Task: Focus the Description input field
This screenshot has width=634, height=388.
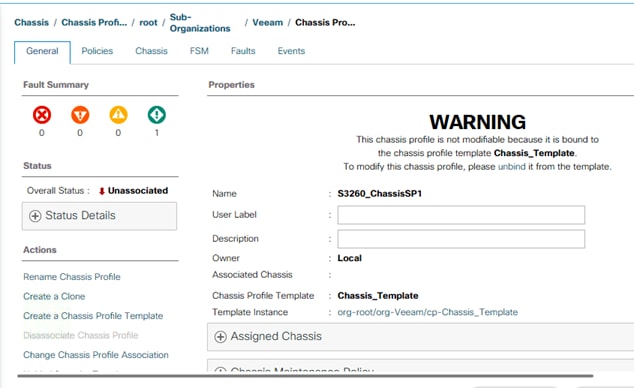Action: (x=461, y=239)
